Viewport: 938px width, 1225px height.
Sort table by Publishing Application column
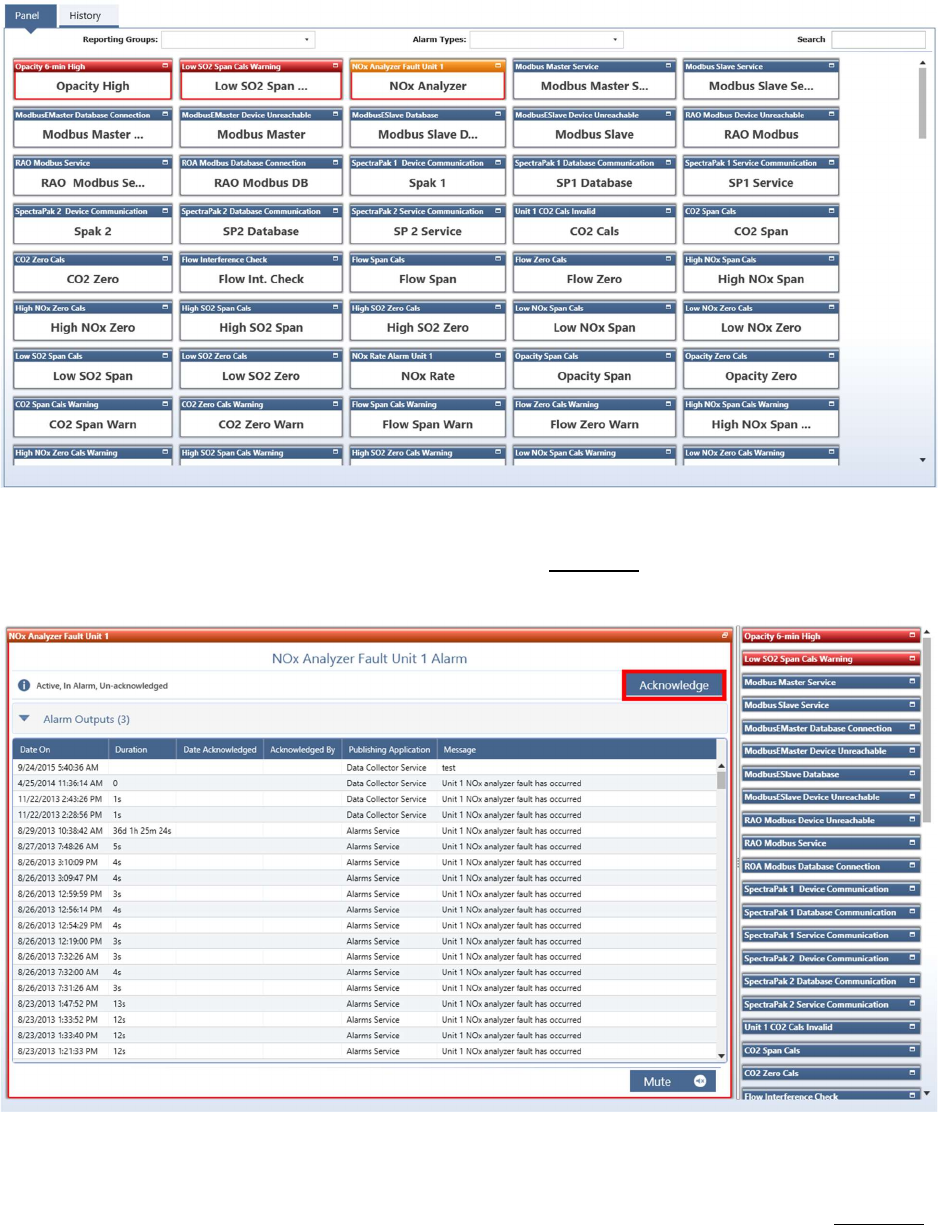390,749
